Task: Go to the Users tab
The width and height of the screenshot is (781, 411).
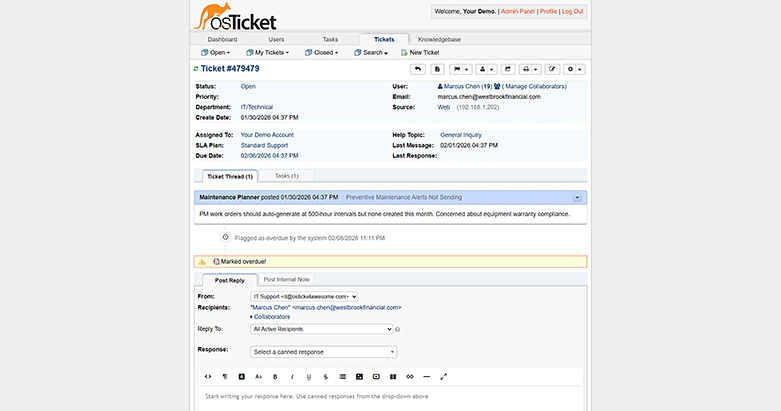Action: pos(276,39)
